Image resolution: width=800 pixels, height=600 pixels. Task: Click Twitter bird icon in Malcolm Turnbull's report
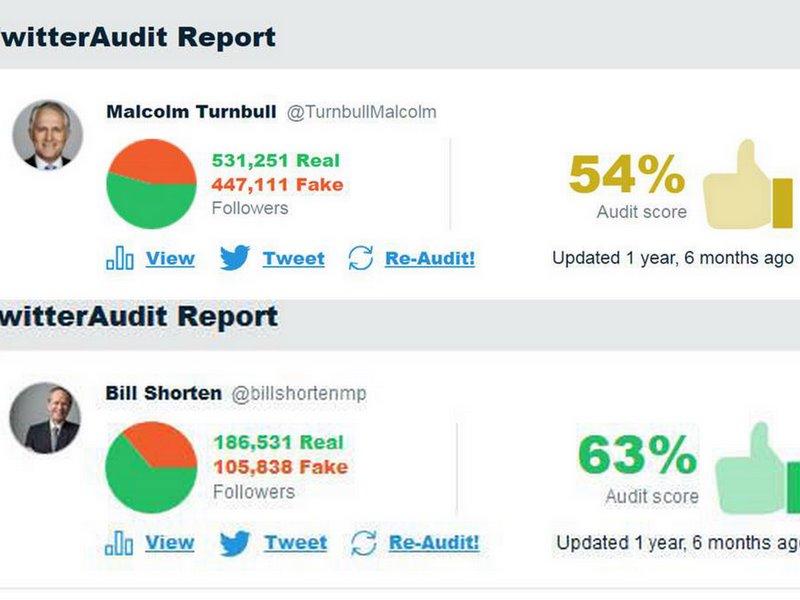234,258
